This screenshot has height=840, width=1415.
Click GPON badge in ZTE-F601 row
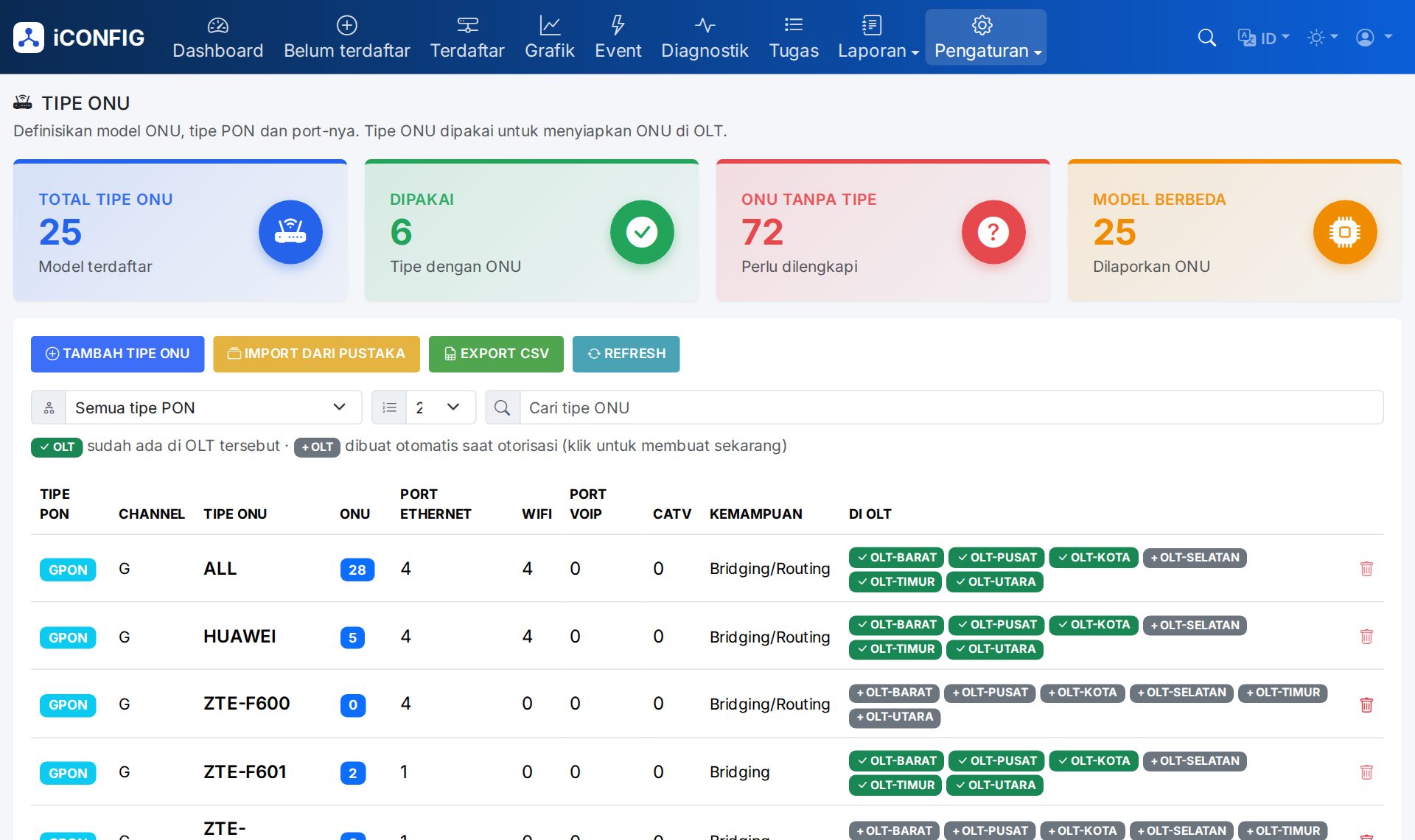pyautogui.click(x=68, y=773)
